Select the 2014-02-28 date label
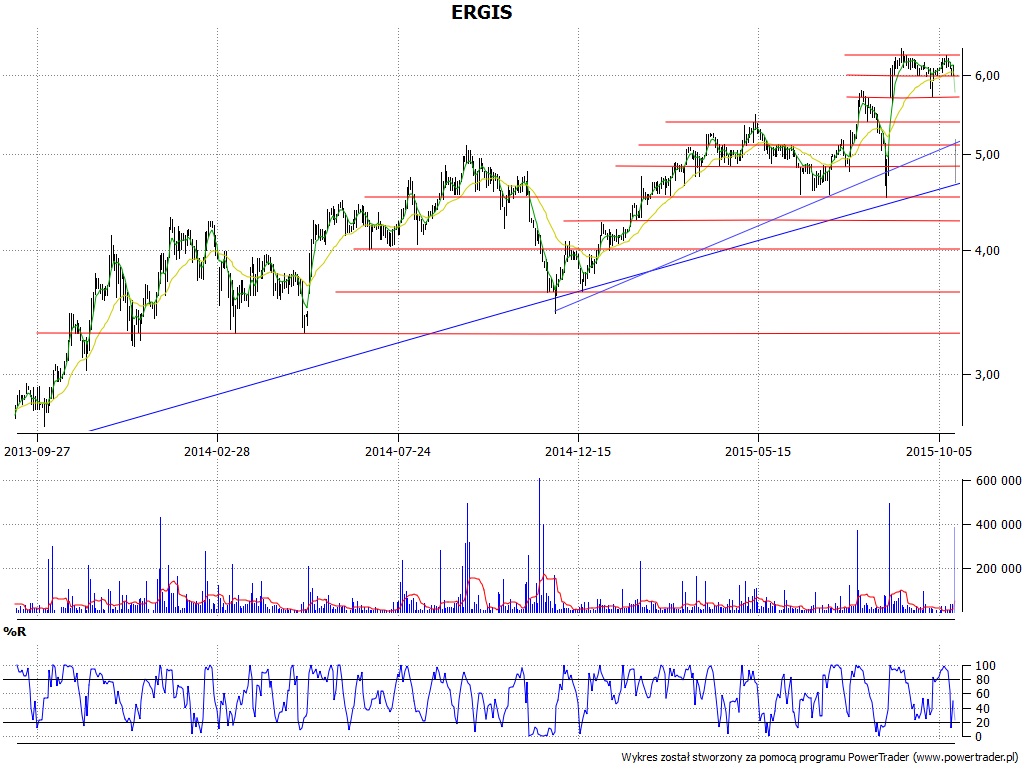This screenshot has height=768, width=1024. coord(217,451)
